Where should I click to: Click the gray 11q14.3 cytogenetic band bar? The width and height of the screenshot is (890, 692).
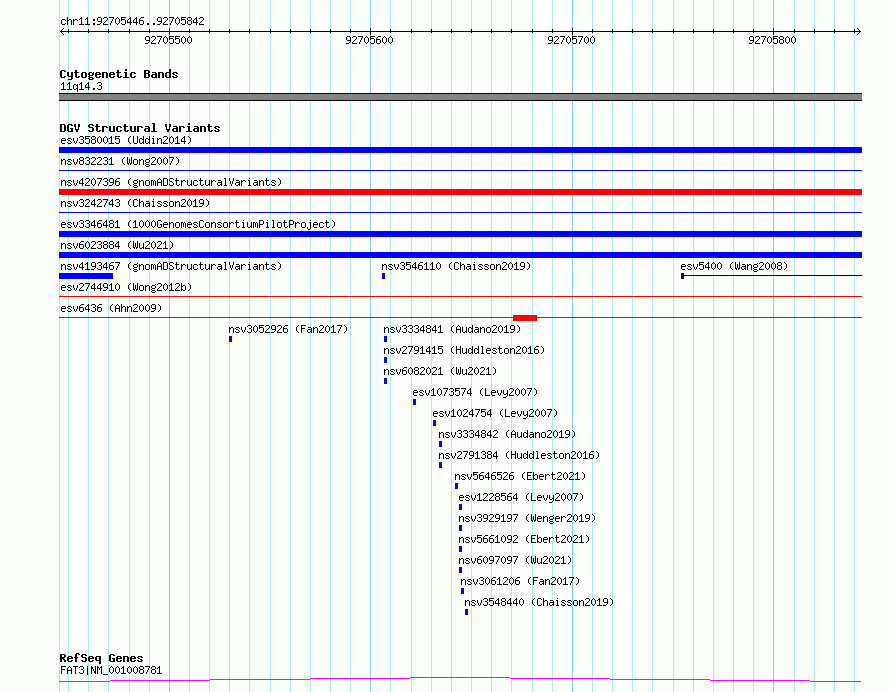(x=460, y=97)
